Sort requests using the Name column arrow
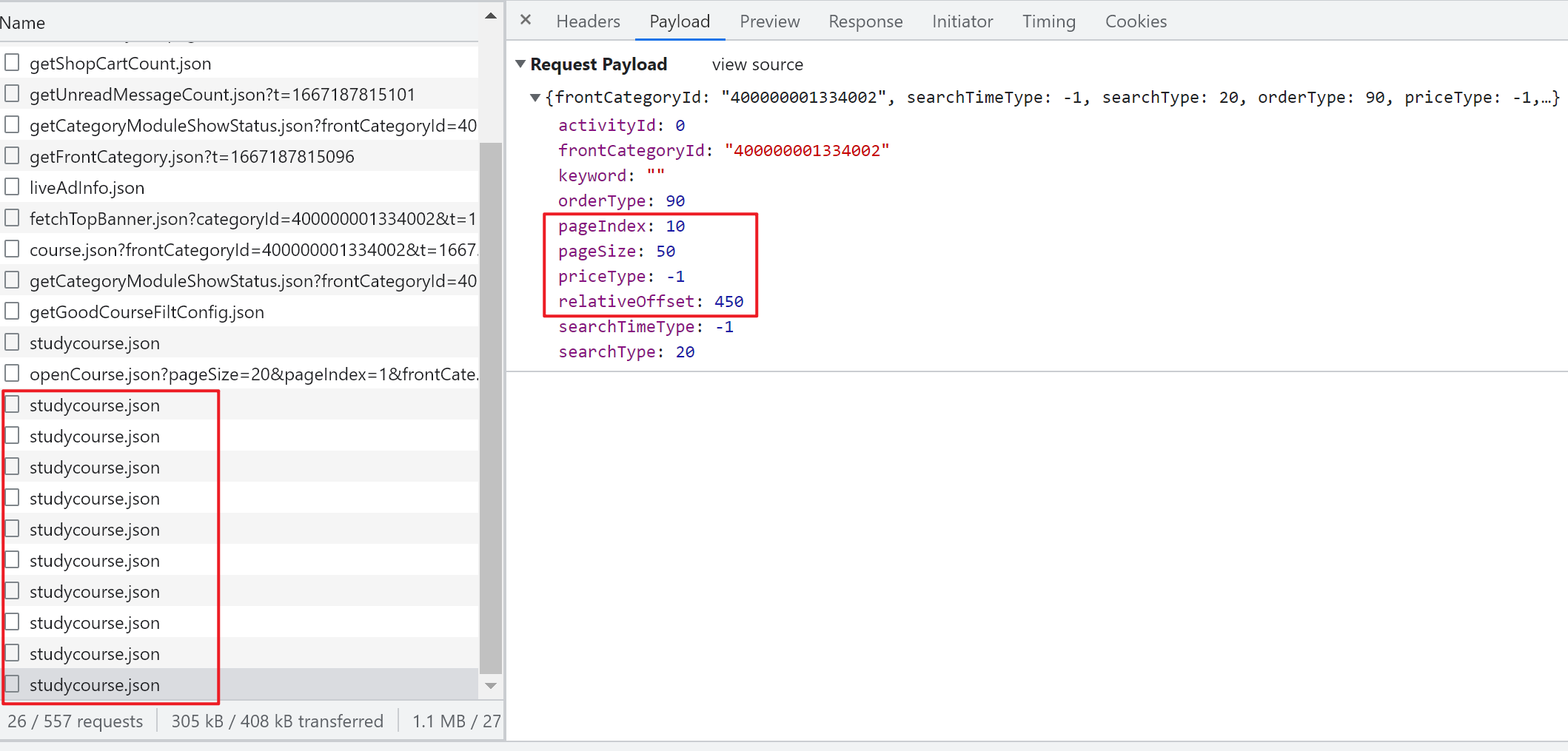Viewport: 1568px width, 751px height. pyautogui.click(x=490, y=16)
